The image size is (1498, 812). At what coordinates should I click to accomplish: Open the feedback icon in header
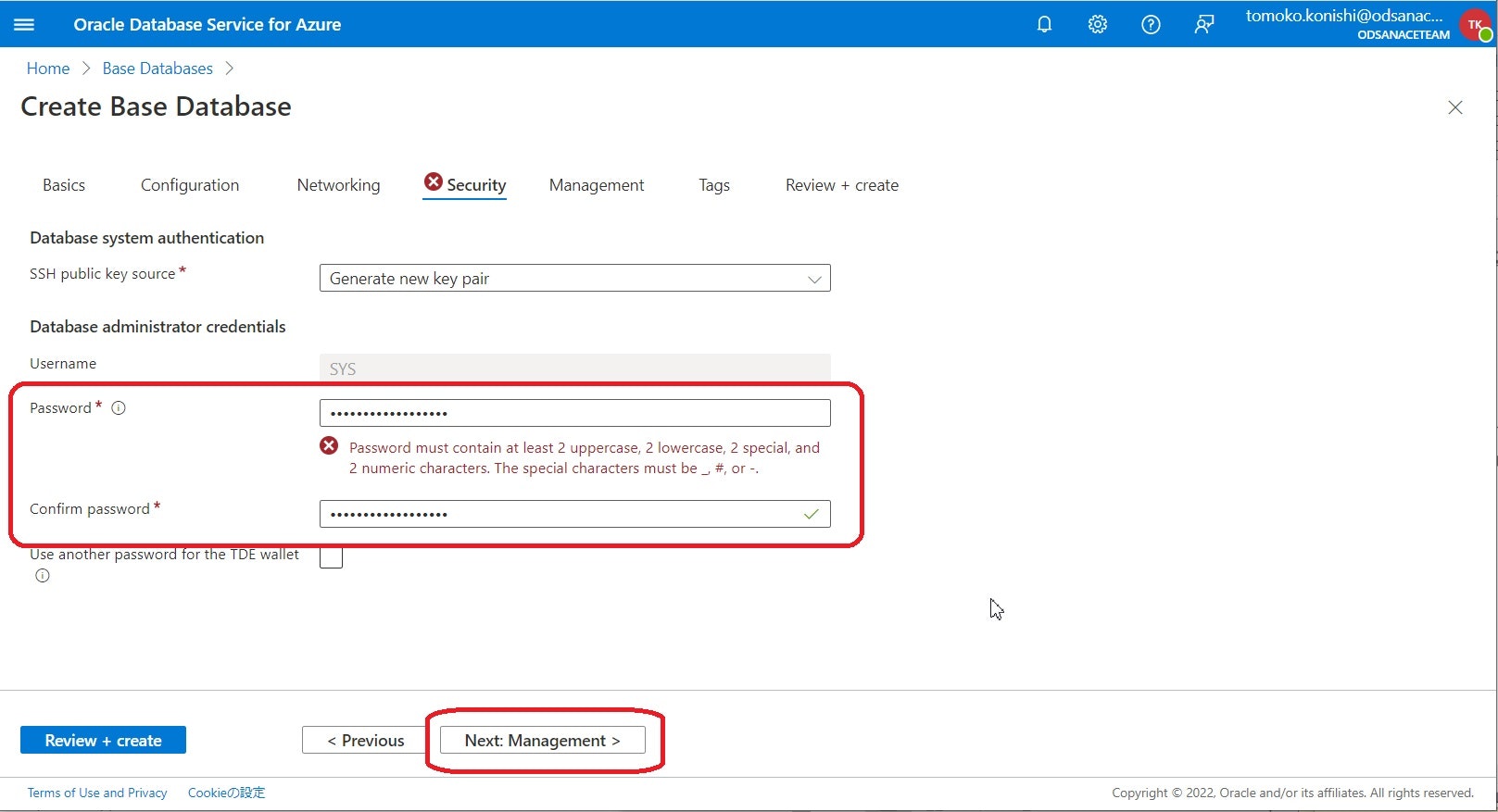pos(1204,25)
